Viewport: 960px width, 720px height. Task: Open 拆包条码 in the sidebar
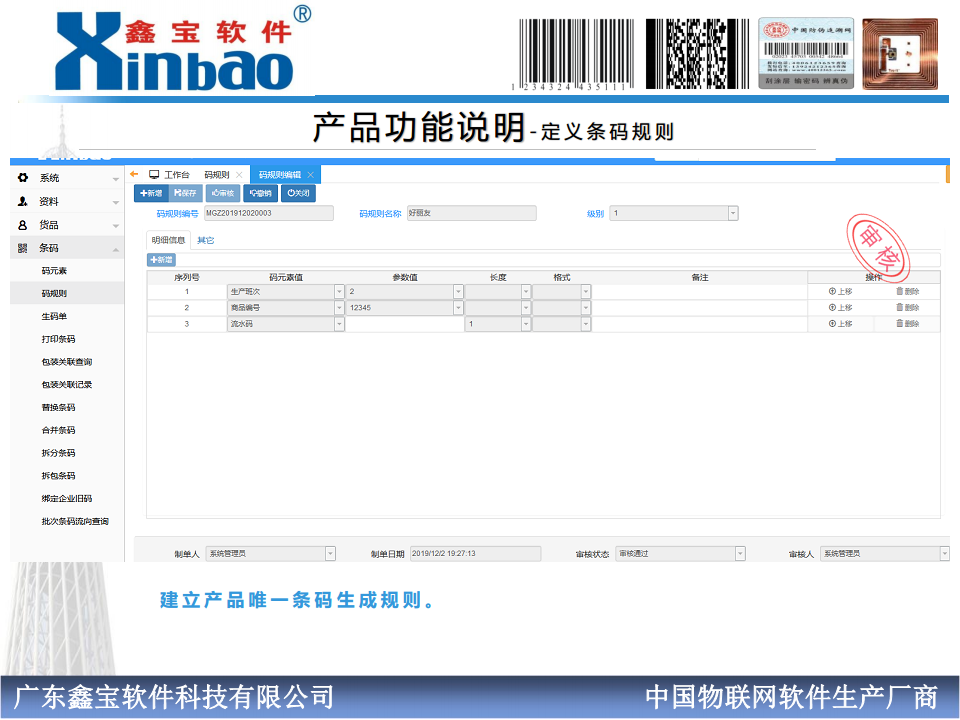click(59, 475)
